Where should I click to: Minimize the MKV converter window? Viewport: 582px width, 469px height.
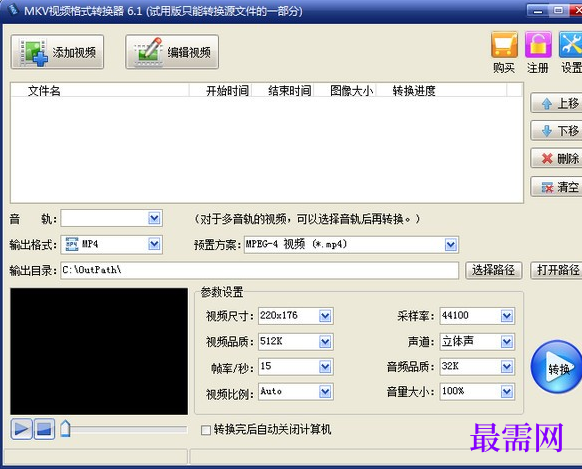tap(537, 10)
